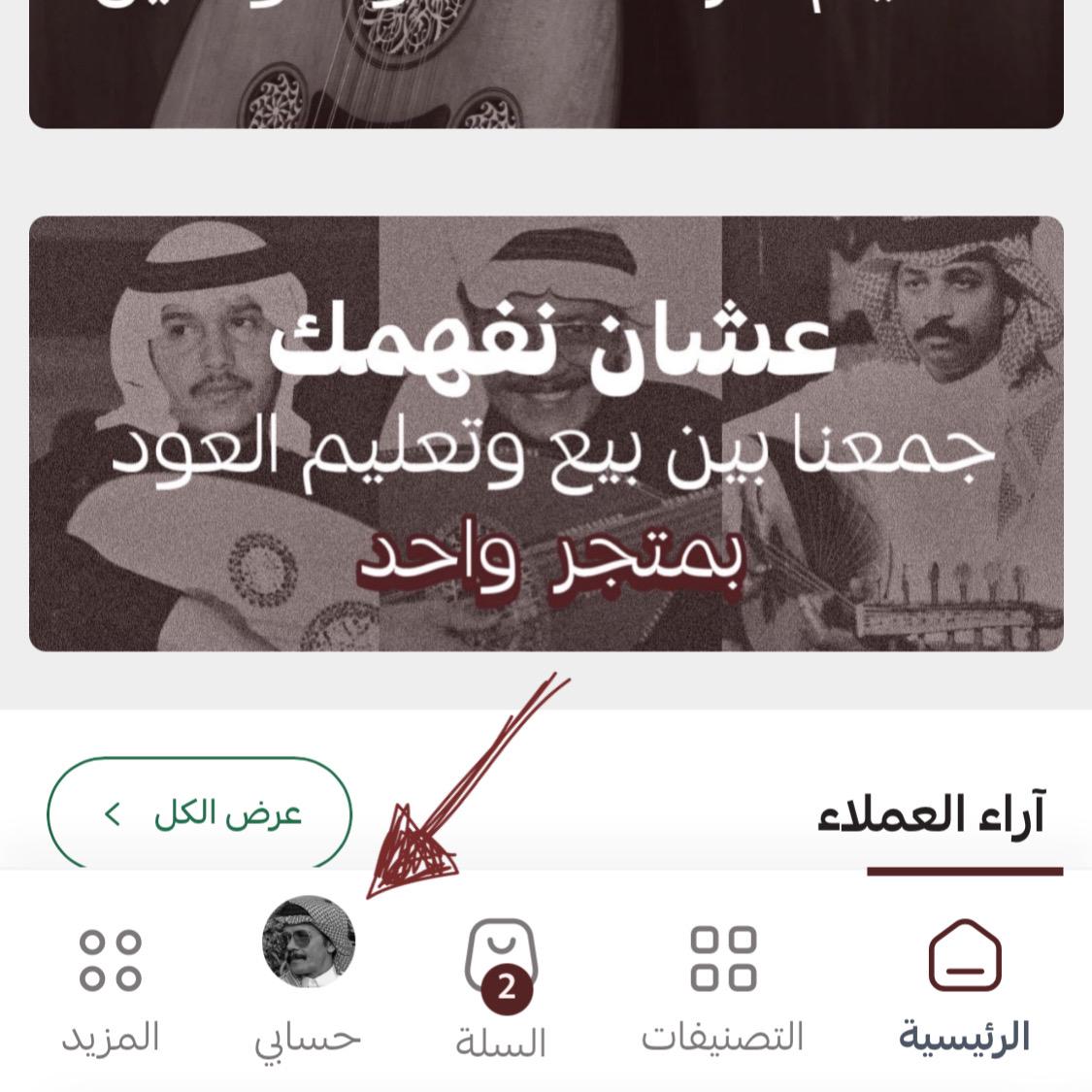Tap the top oud banner image
Viewport: 1092px width, 1092px height.
pos(546,64)
